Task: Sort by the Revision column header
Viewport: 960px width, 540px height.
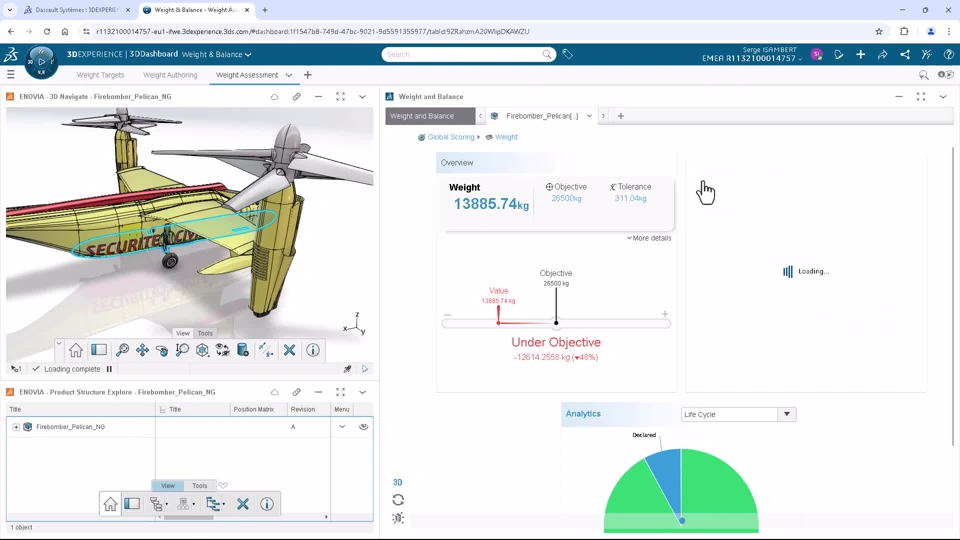Action: coord(302,410)
